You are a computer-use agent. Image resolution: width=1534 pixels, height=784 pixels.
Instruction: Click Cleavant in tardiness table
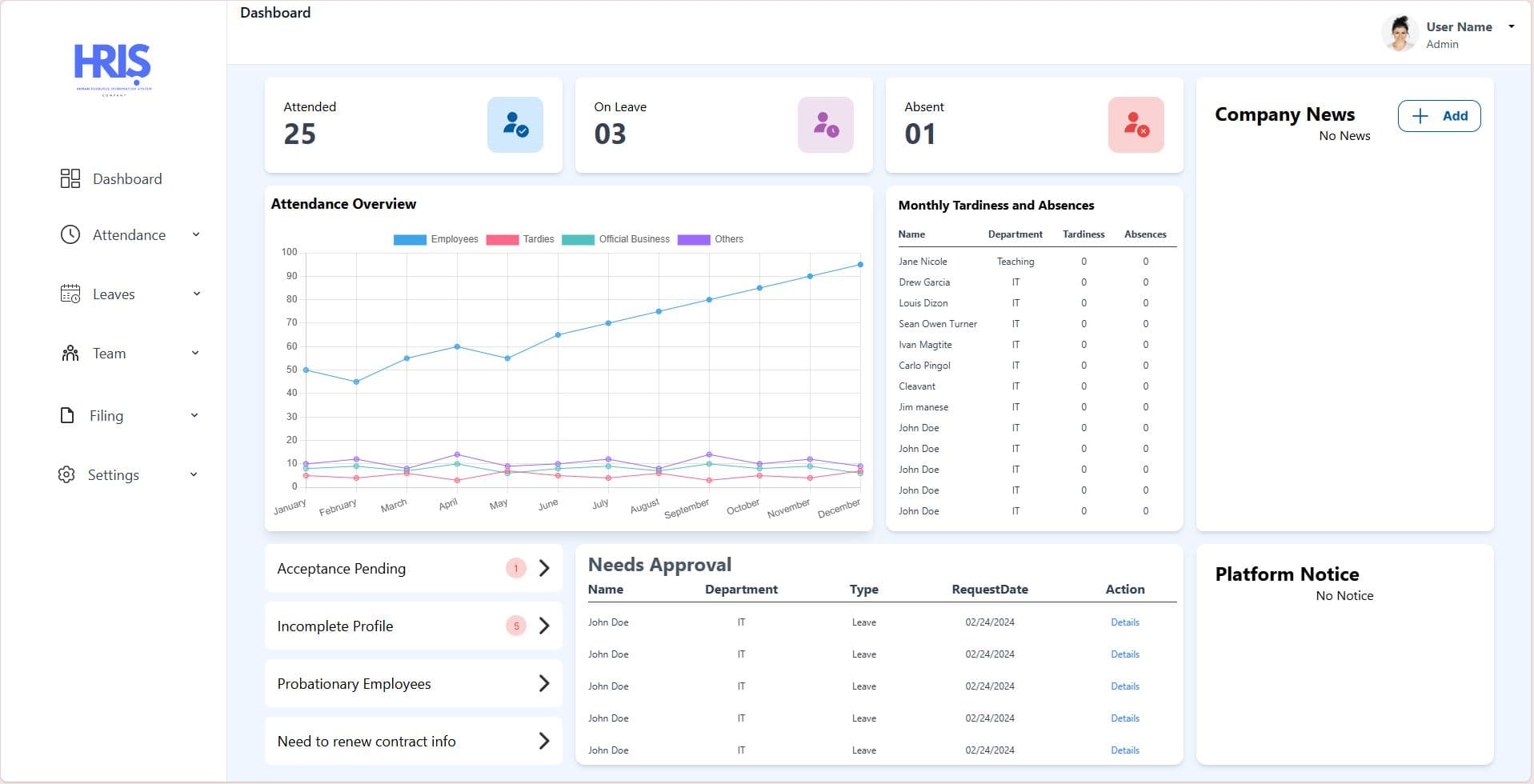917,386
